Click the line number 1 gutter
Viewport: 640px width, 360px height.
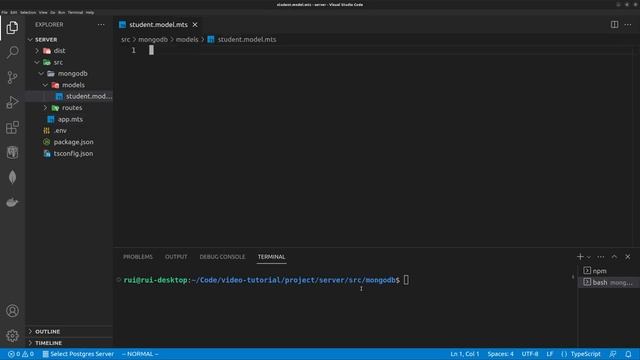[133, 50]
